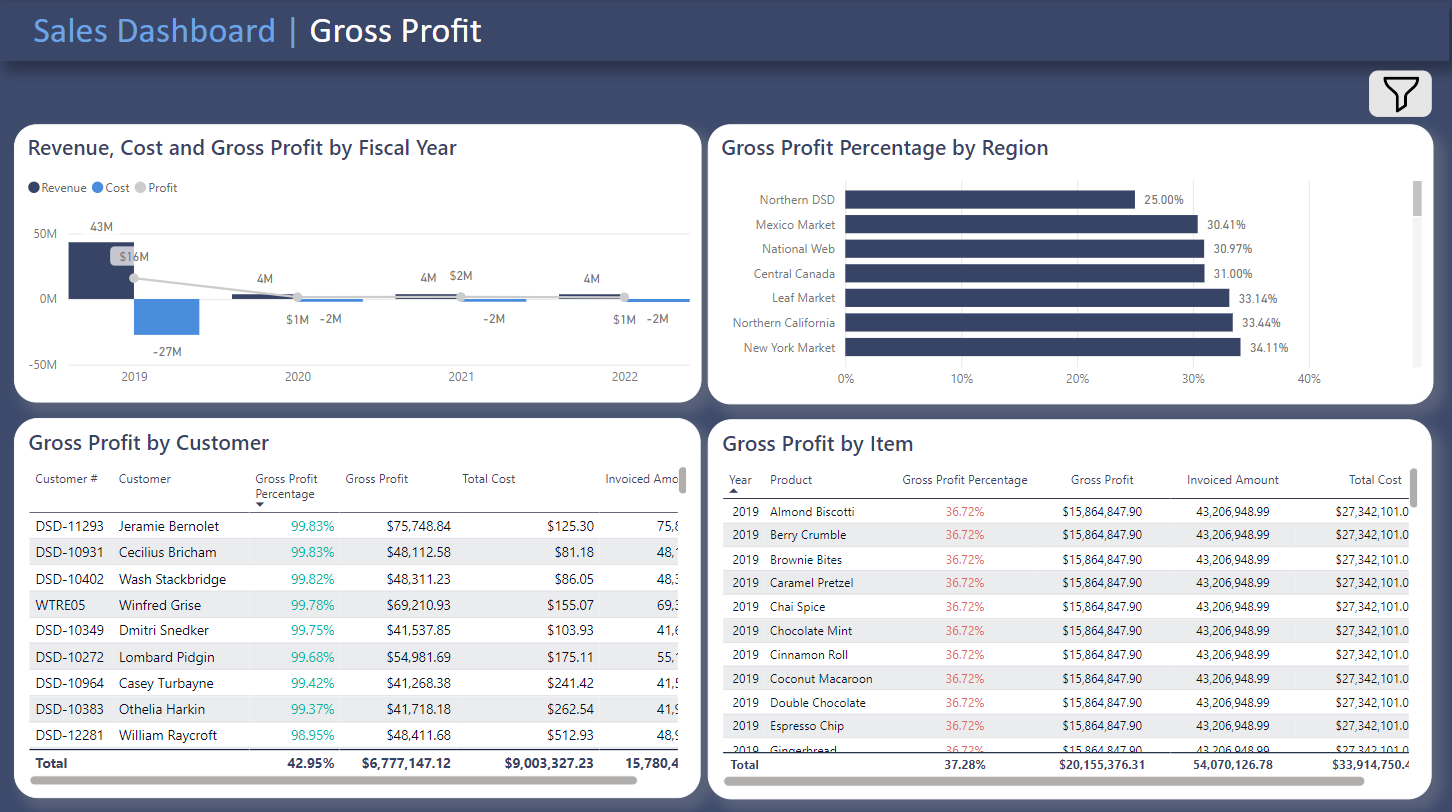Select the Chai Spice row

[x=1066, y=606]
